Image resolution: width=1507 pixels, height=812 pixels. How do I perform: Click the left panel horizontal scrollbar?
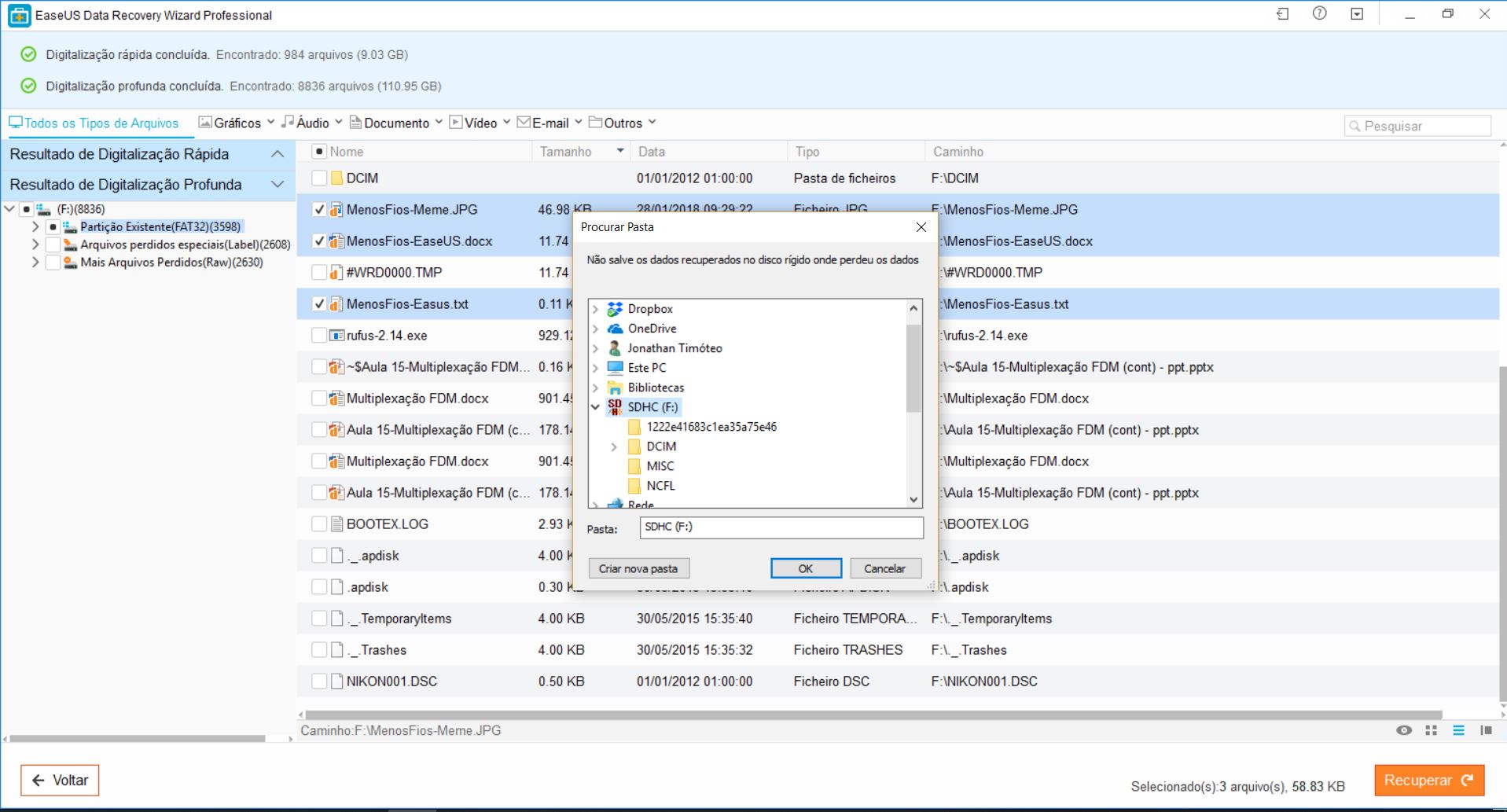click(x=138, y=739)
